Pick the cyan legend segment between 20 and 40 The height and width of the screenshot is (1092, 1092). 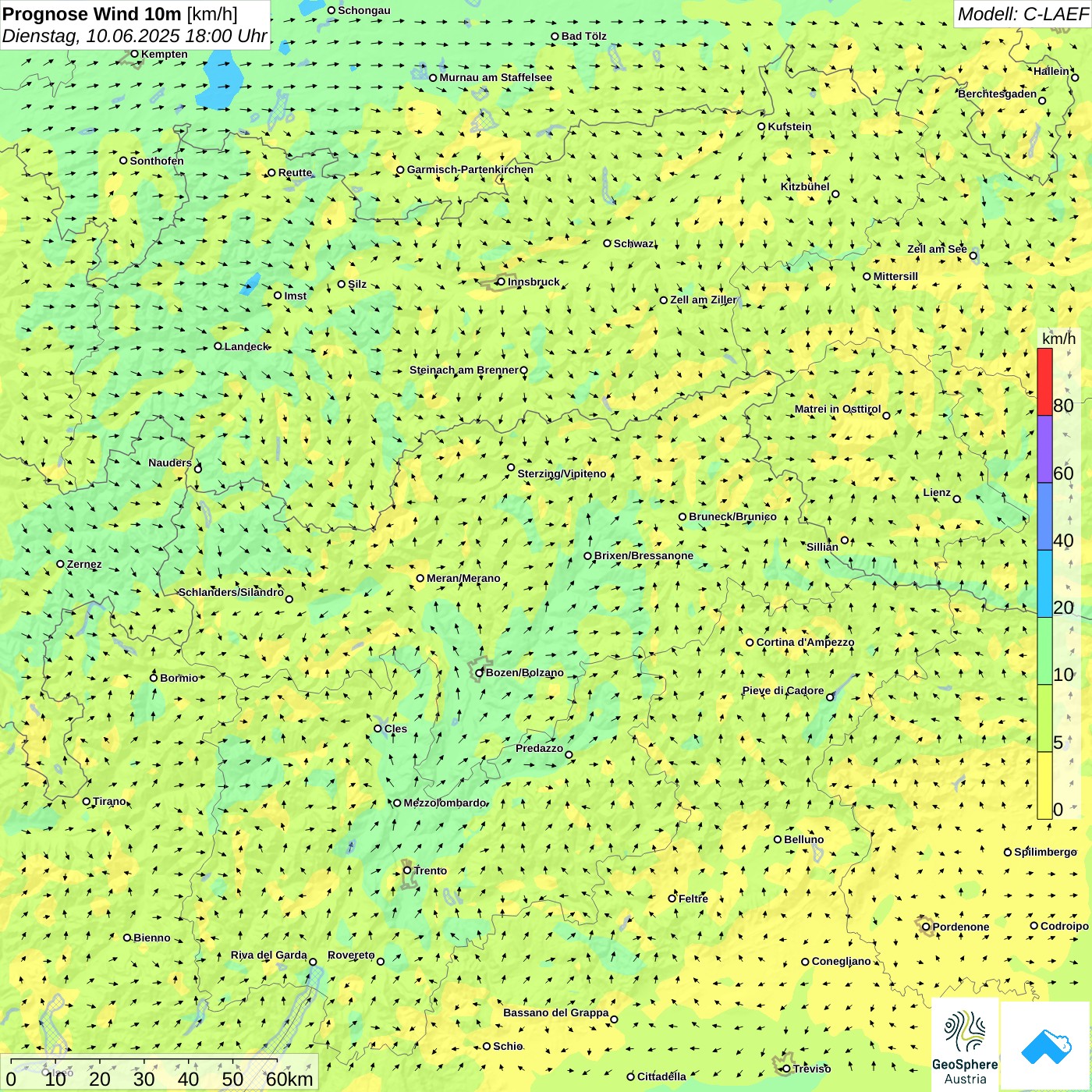point(1044,584)
